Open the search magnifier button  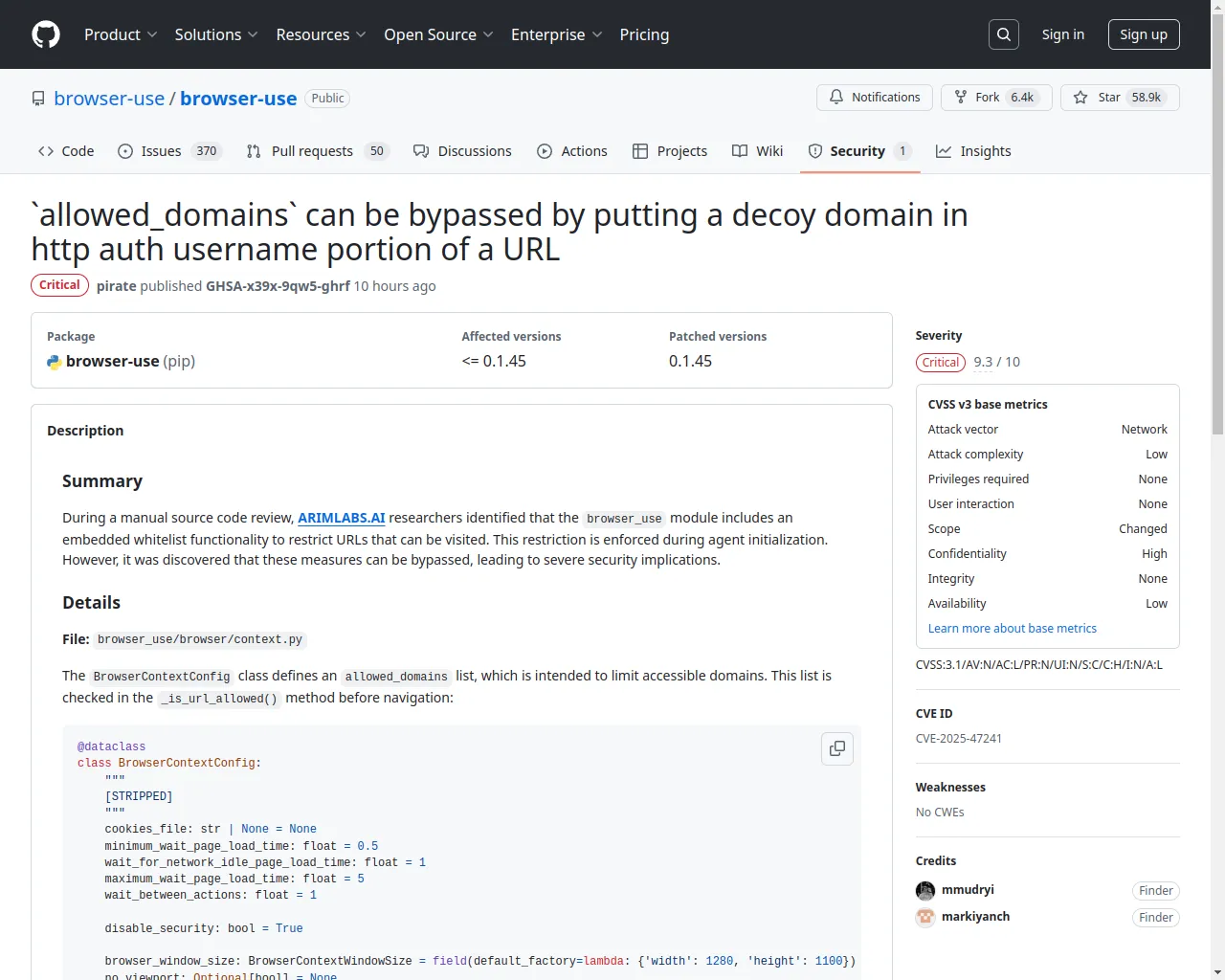click(x=1004, y=34)
